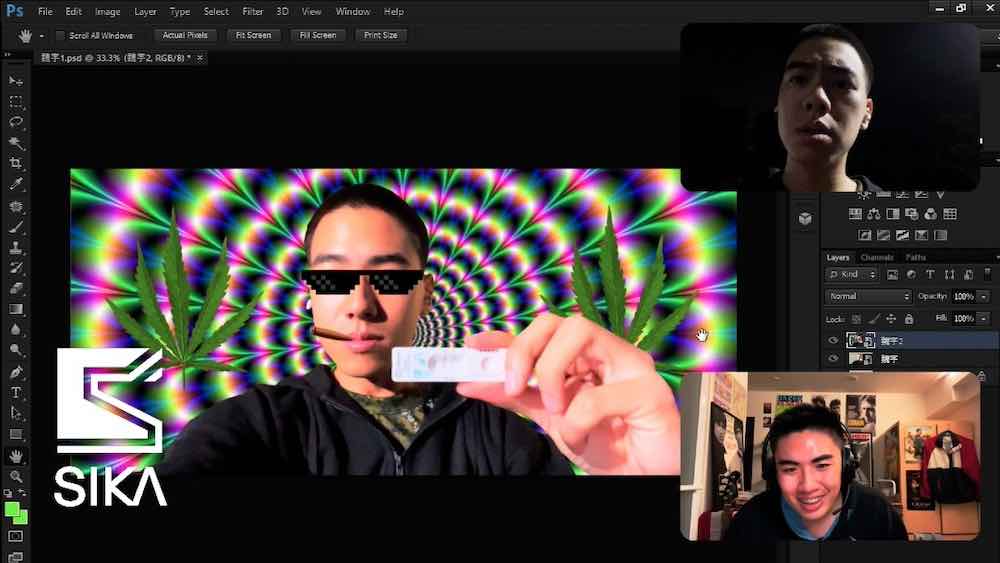
Task: Select the Pen tool
Action: 16,372
